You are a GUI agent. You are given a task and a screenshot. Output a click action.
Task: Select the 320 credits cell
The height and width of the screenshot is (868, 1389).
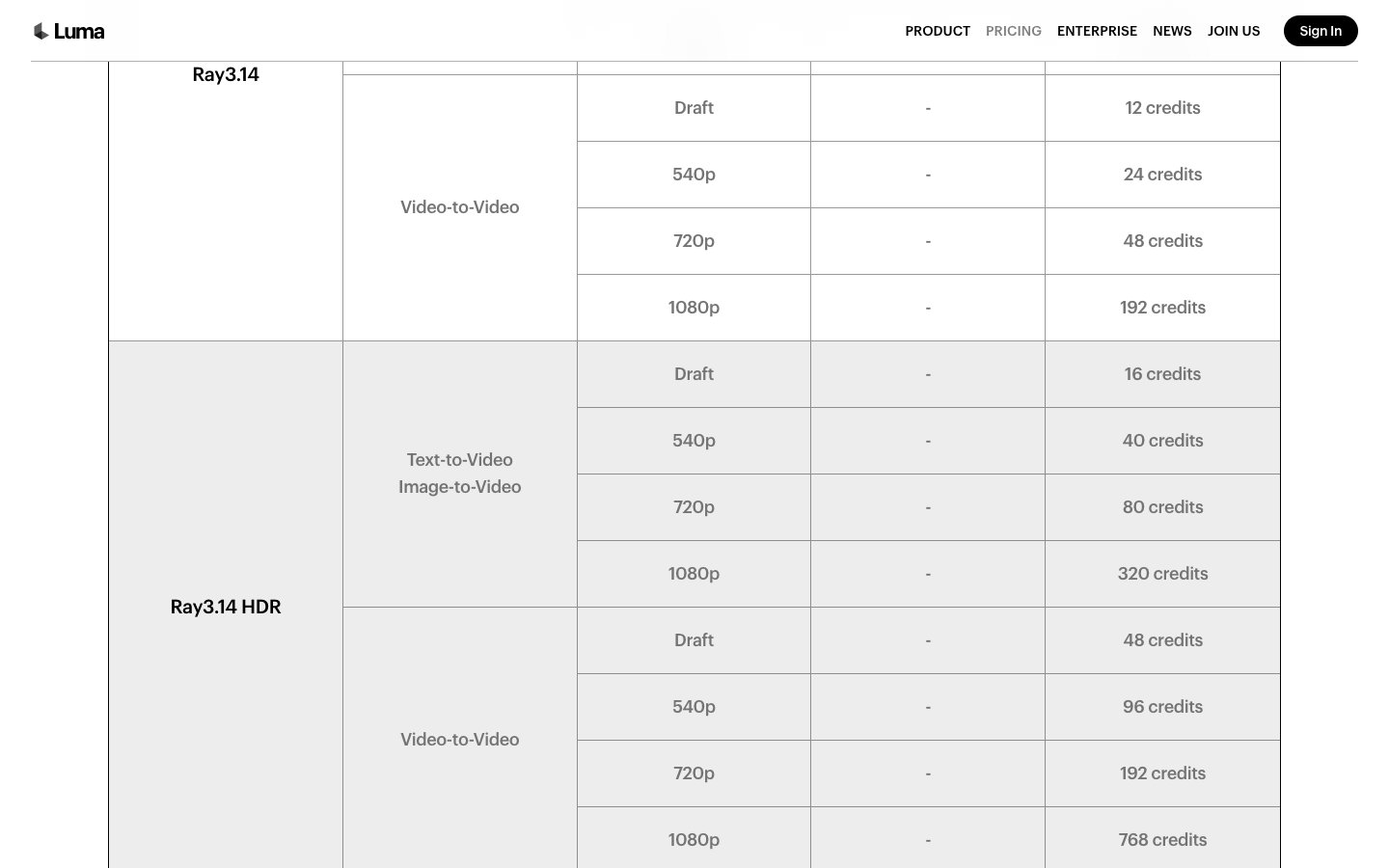coord(1162,574)
